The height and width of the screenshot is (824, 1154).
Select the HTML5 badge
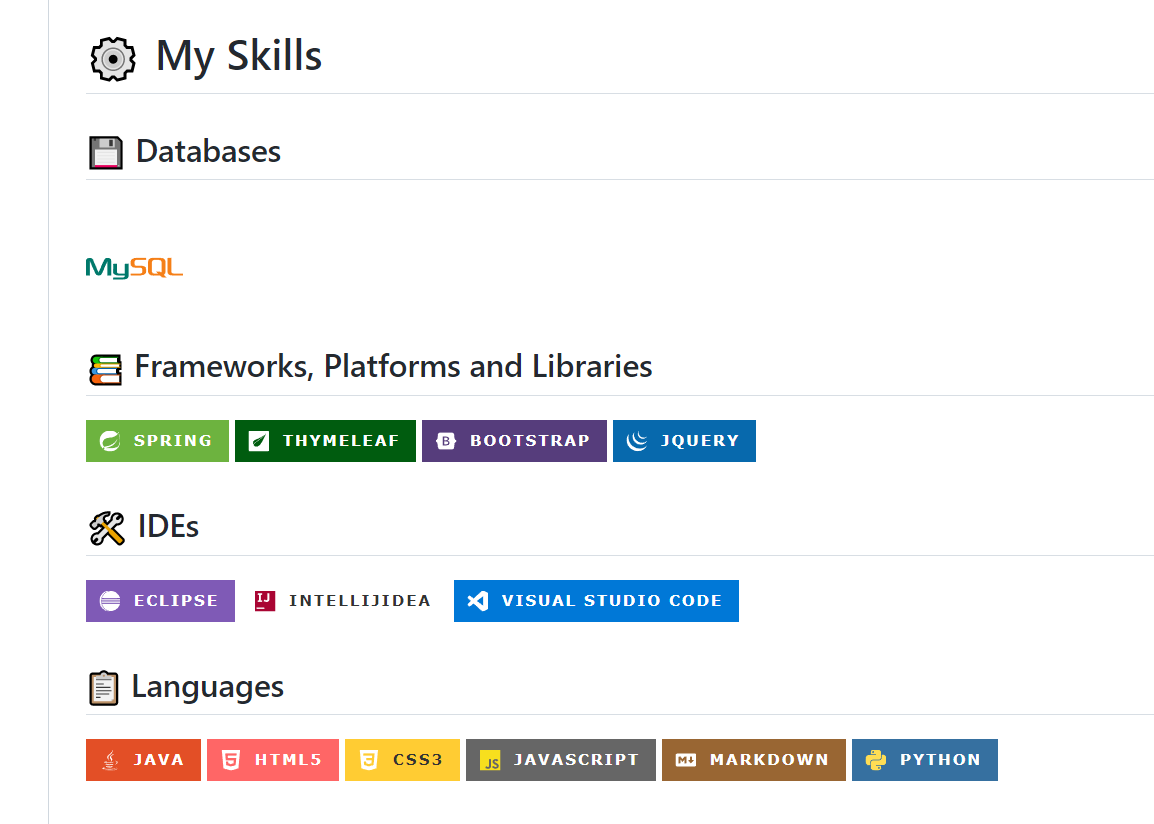click(273, 760)
